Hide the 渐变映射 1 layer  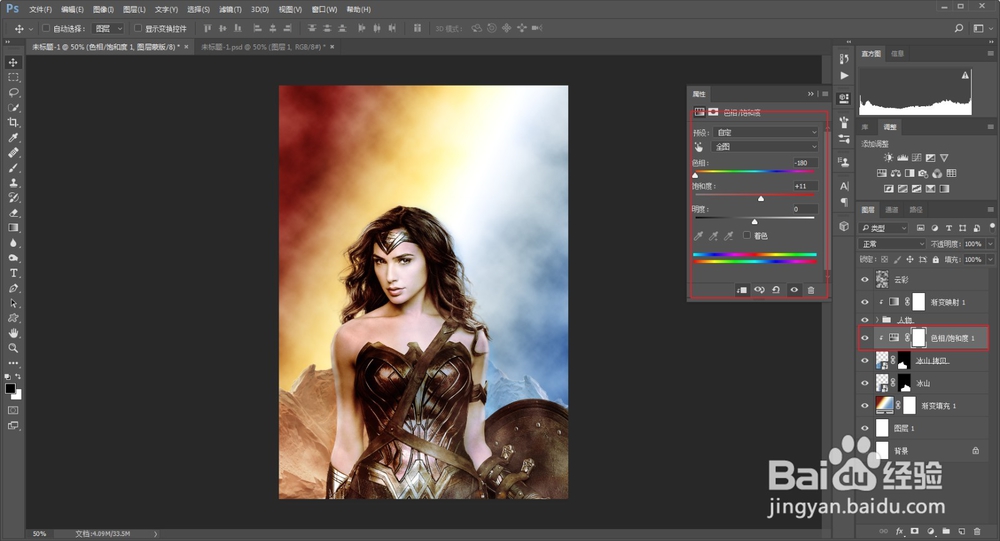click(x=865, y=302)
